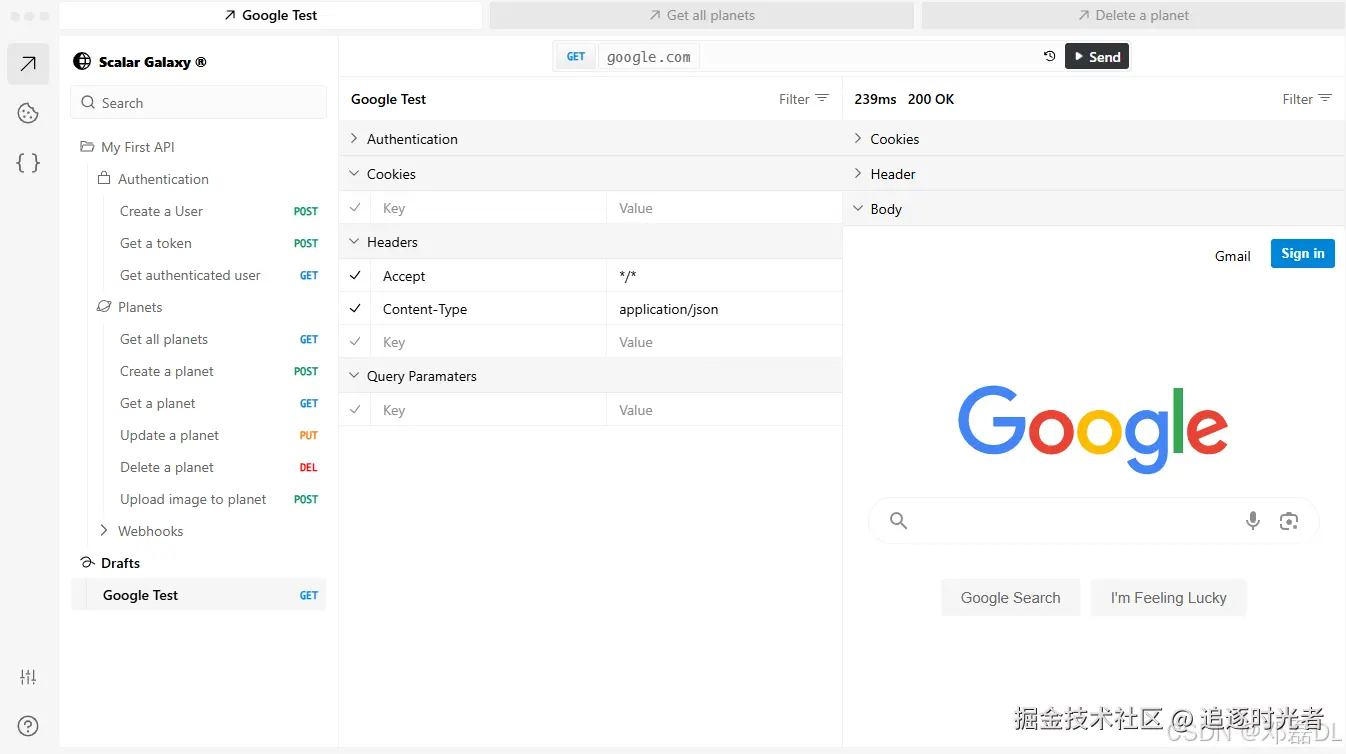1346x754 pixels.
Task: Open the requests section arrow icon in left rail
Action: point(28,64)
